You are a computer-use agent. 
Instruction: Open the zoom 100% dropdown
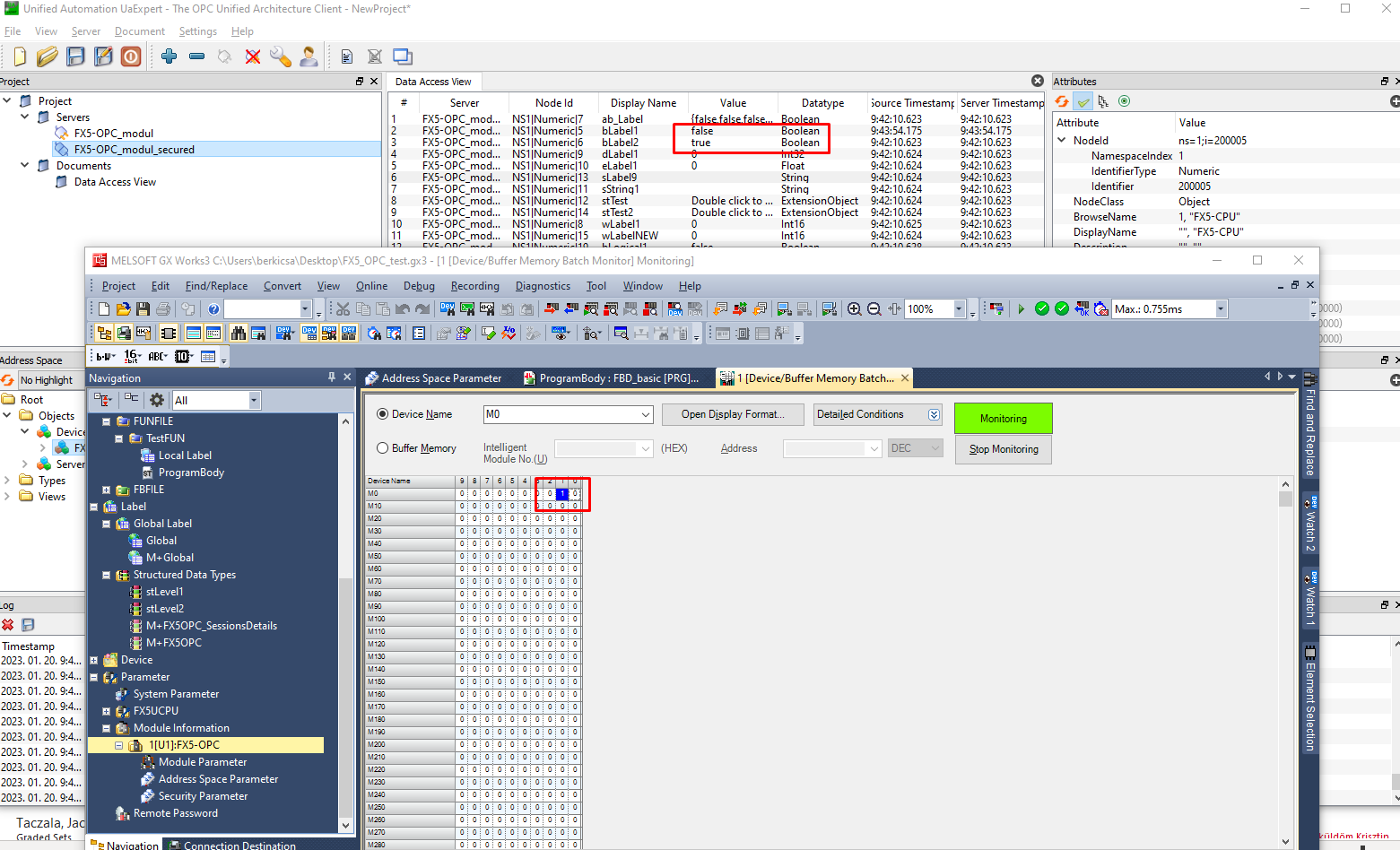pos(959,308)
